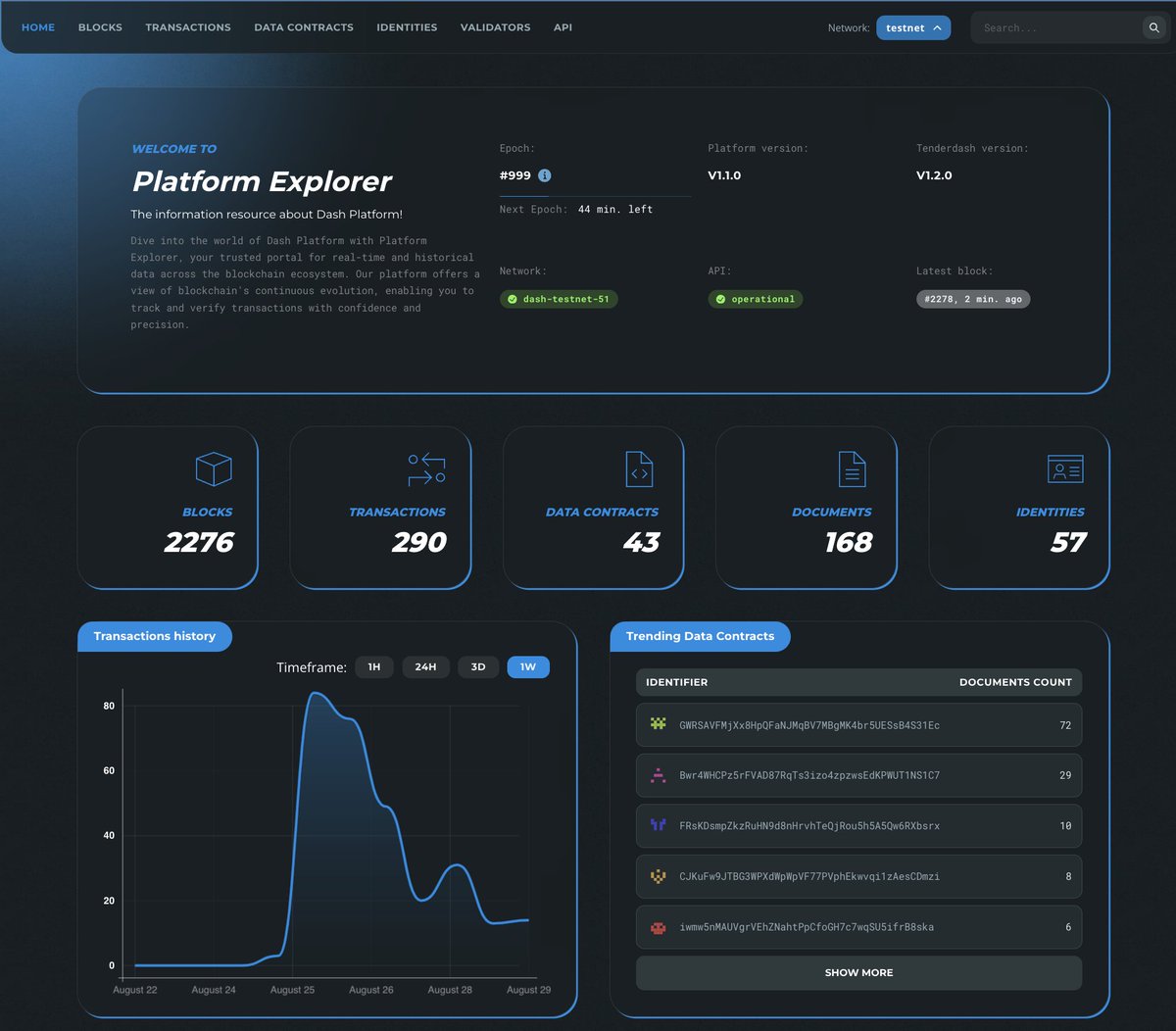Image resolution: width=1176 pixels, height=1031 pixels.
Task: Click the green avatar of GWRSAVFMj contract
Action: (x=659, y=724)
